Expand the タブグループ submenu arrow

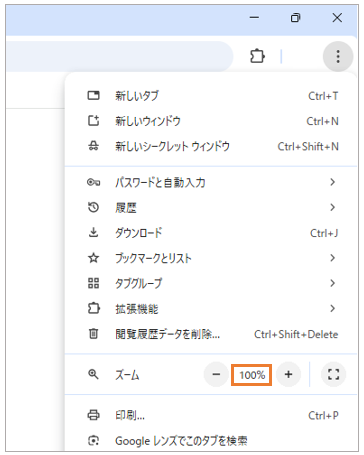tap(332, 283)
